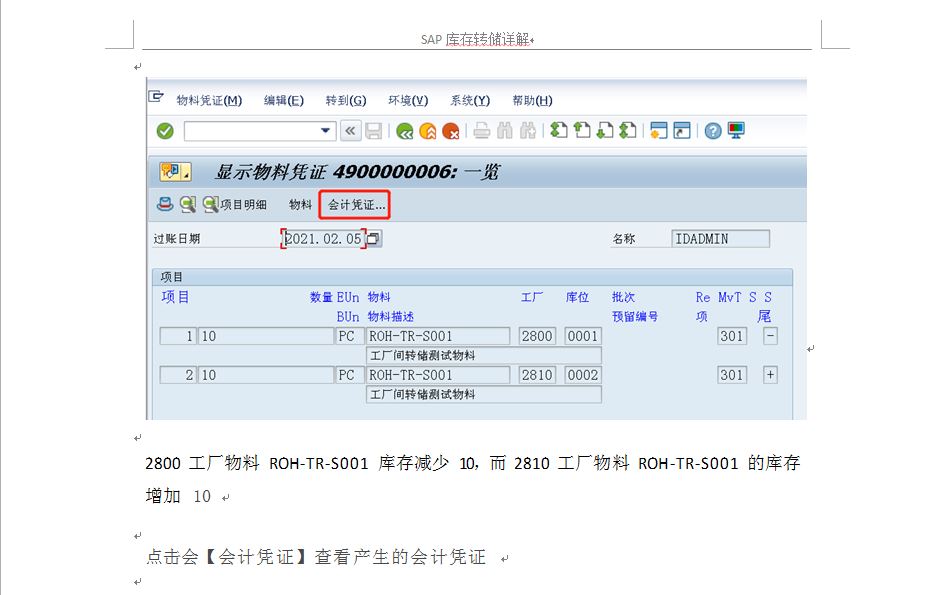Screen dimensions: 945x595
Task: Open the posting date value-help button
Action: click(x=374, y=239)
